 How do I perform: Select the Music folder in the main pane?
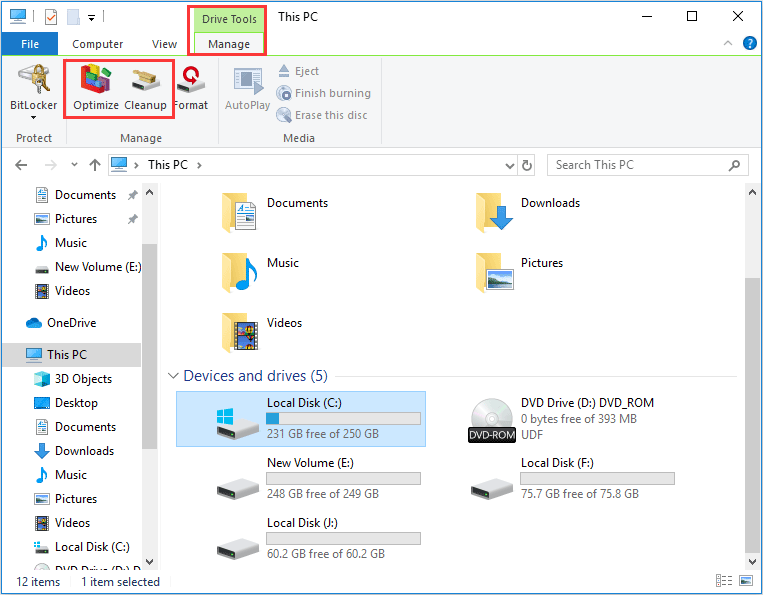[x=260, y=272]
